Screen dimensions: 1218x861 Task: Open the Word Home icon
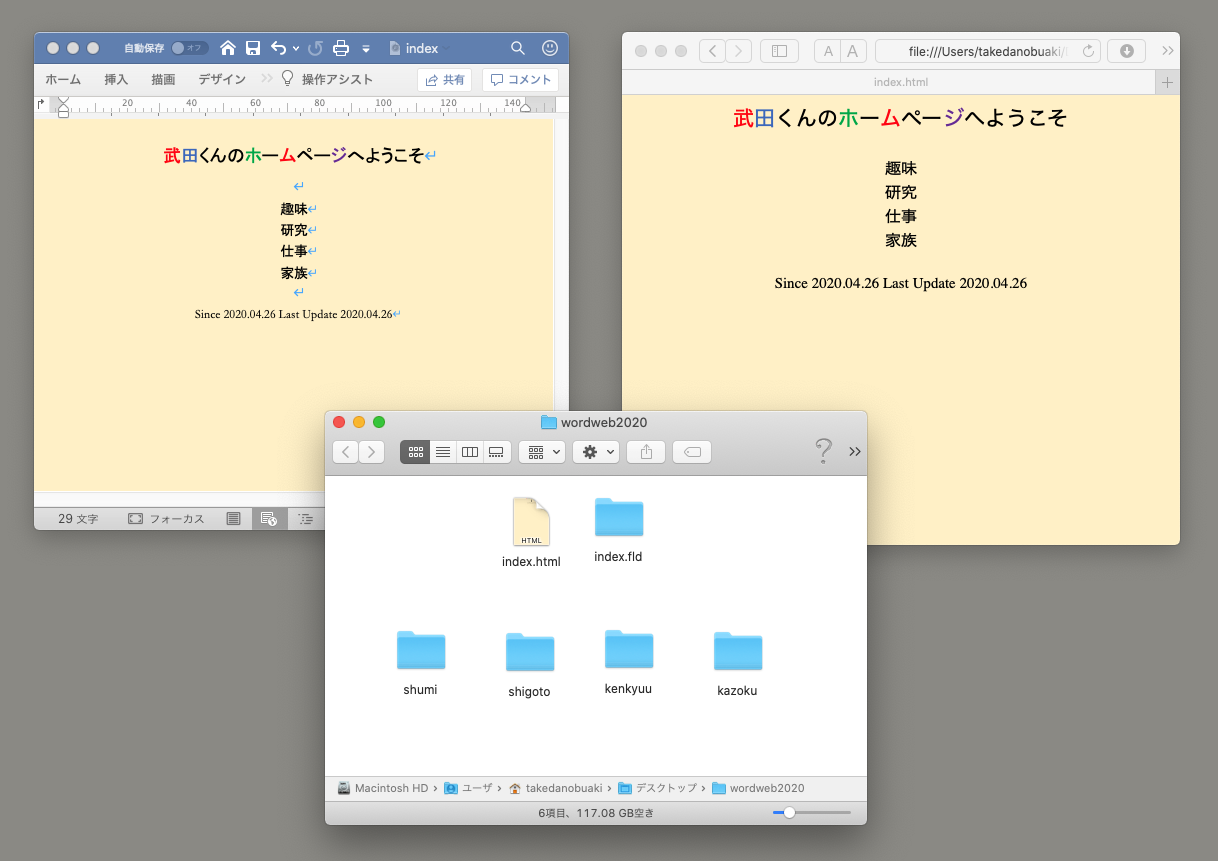(x=228, y=48)
